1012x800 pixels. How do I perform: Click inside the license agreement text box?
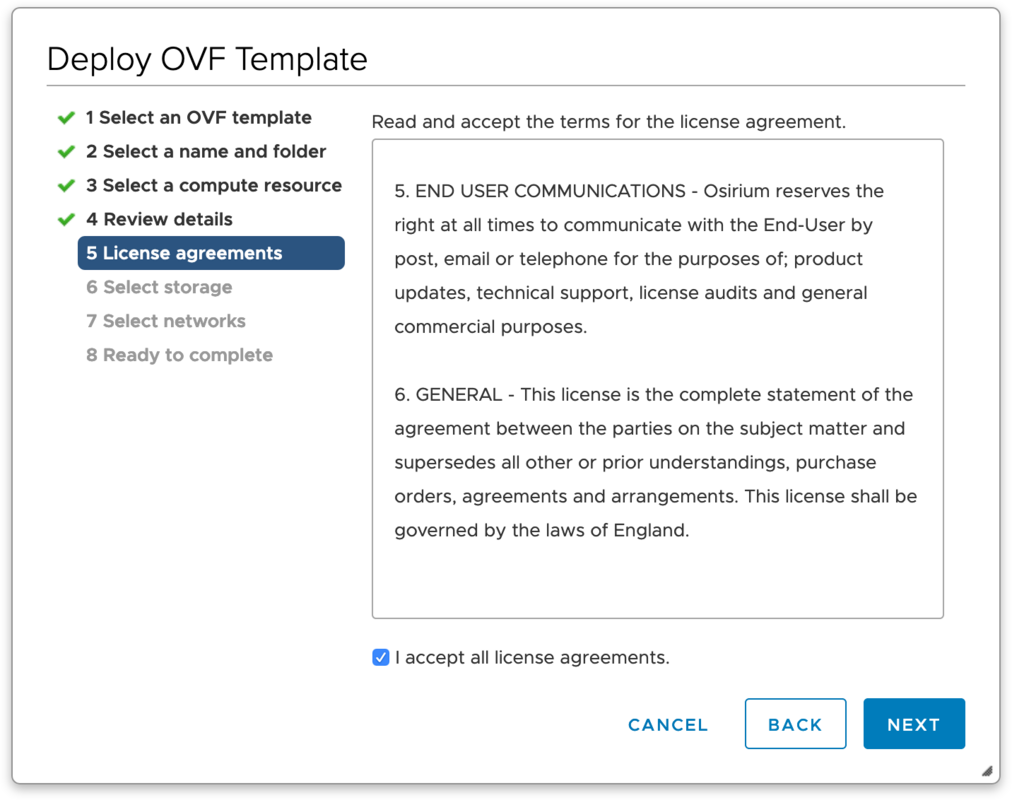click(x=657, y=380)
